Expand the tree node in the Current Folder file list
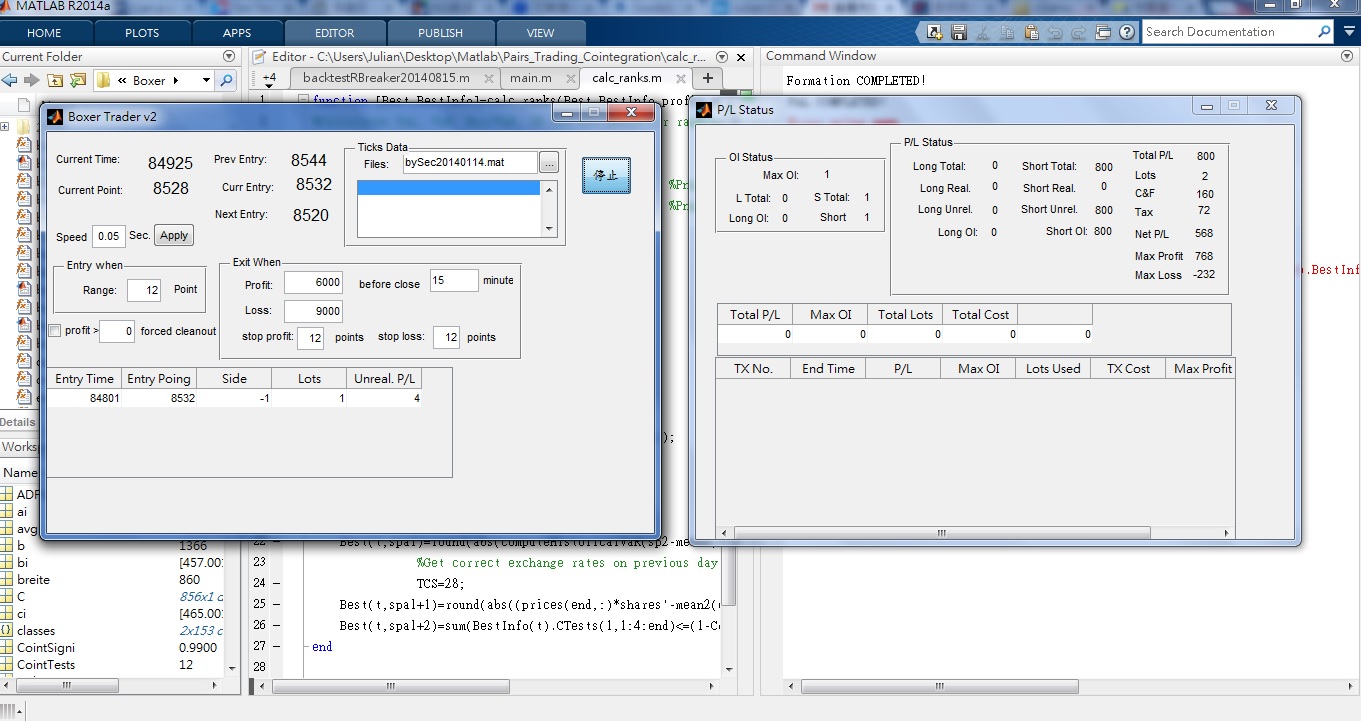This screenshot has width=1361, height=721. (5, 127)
